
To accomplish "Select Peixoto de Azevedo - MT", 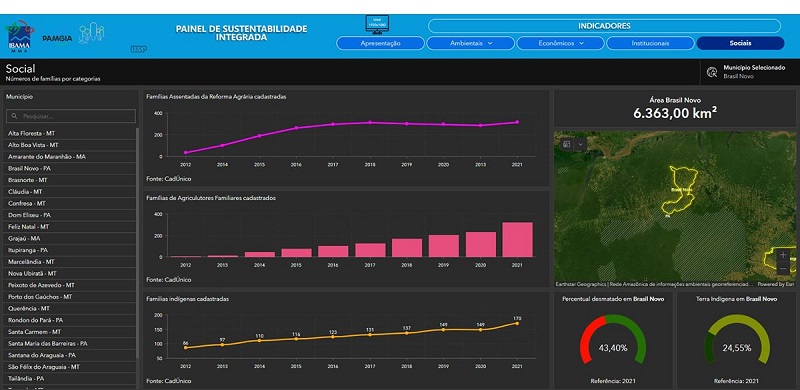I will (70, 285).
